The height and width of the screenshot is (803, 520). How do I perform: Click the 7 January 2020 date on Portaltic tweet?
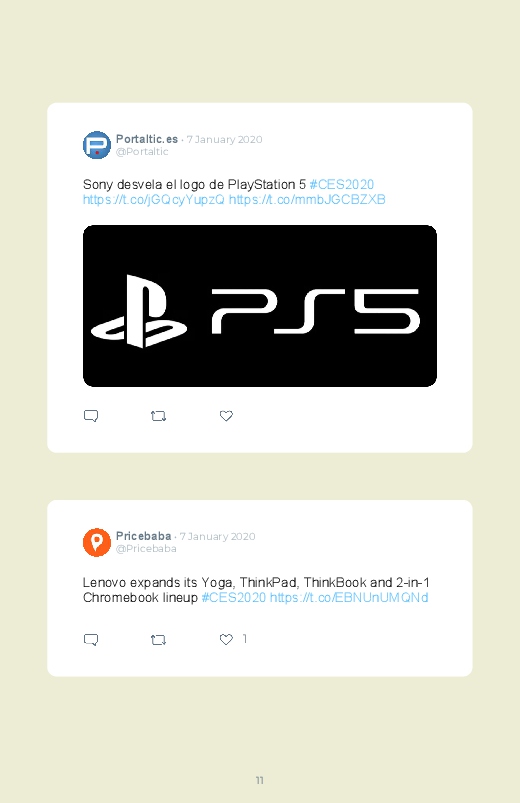click(x=224, y=139)
